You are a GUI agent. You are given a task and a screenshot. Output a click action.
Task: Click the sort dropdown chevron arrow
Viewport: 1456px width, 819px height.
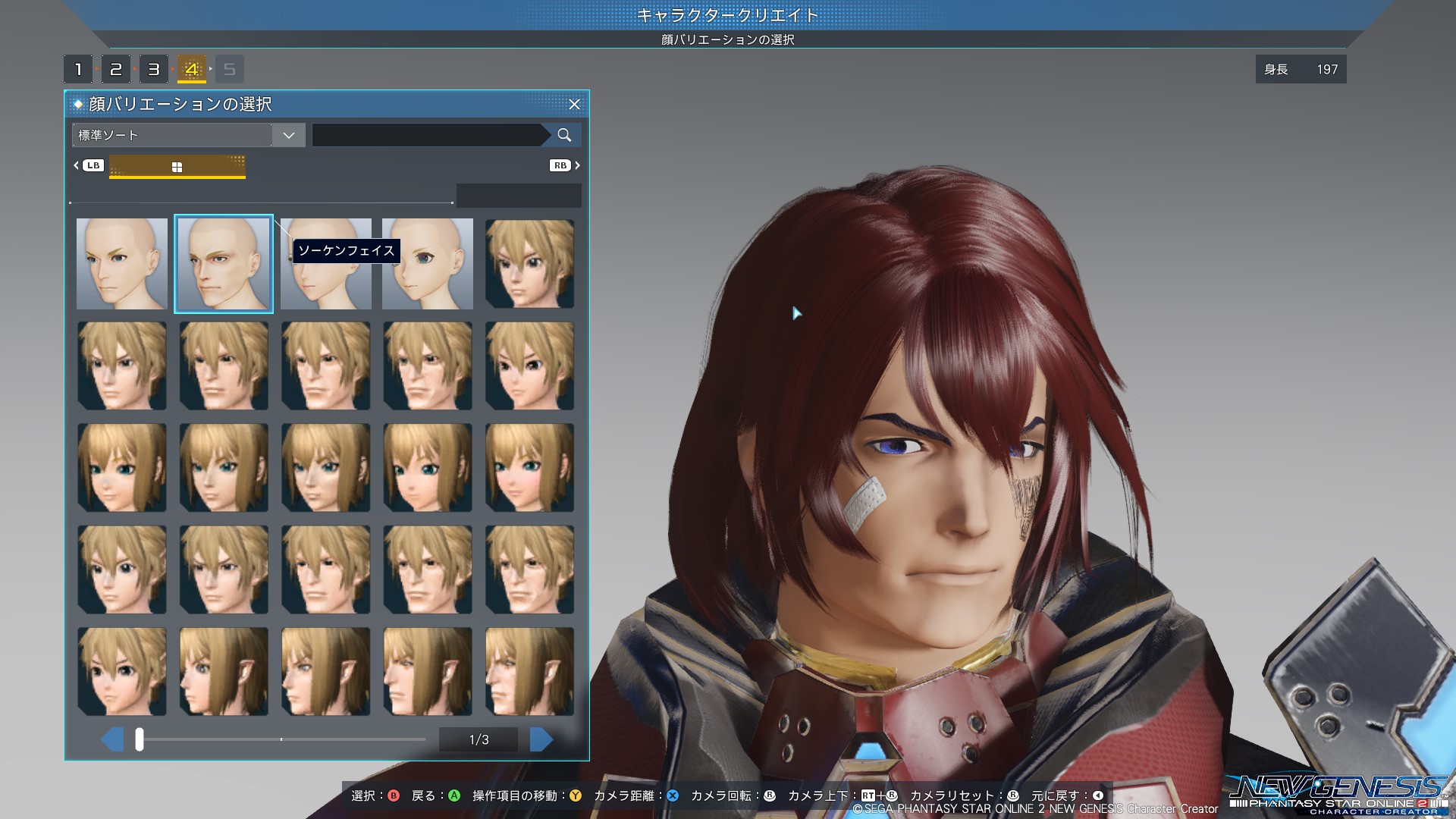pos(288,135)
